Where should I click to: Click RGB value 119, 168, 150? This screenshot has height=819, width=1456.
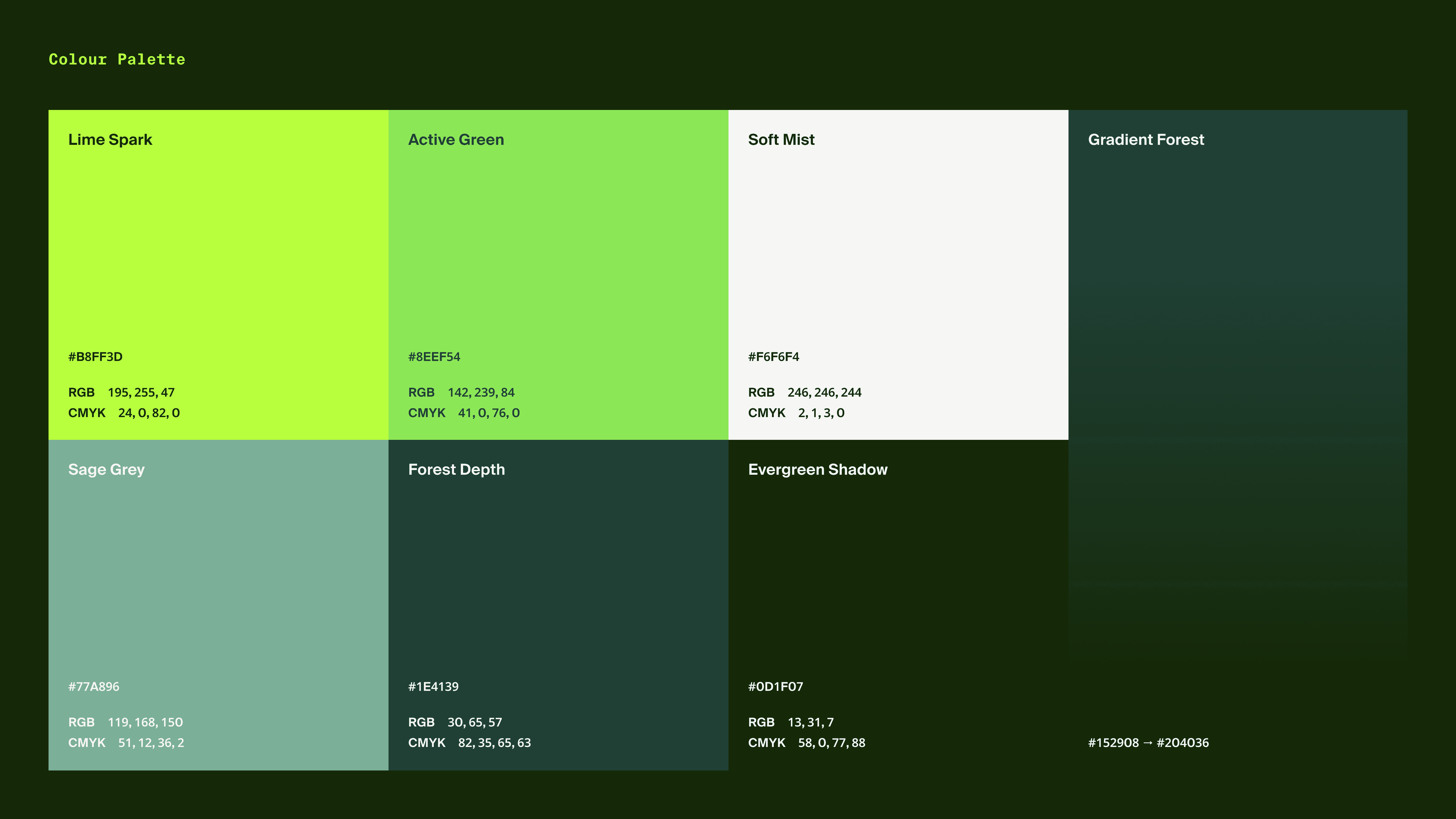[x=145, y=722]
